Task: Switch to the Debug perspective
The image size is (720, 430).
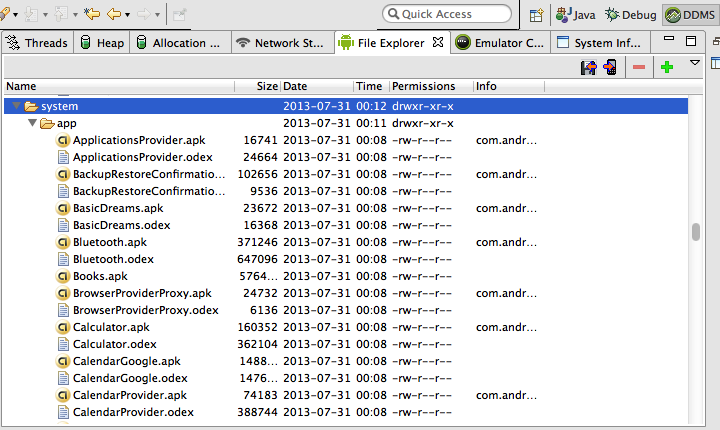Action: coord(631,15)
